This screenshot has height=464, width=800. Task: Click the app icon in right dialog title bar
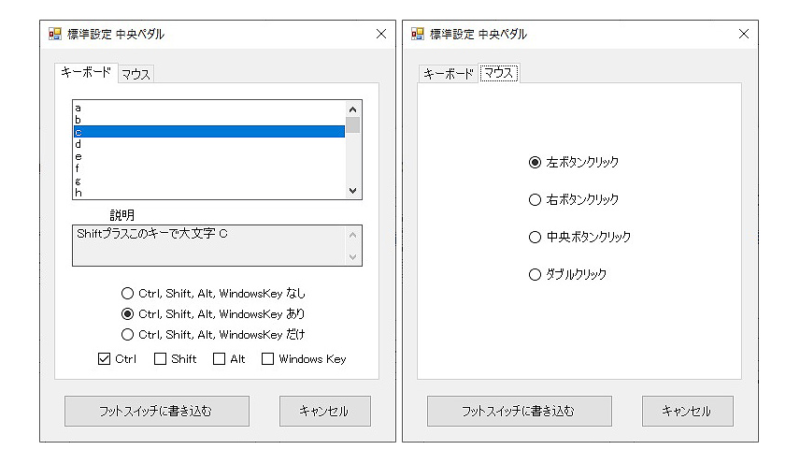(x=417, y=34)
